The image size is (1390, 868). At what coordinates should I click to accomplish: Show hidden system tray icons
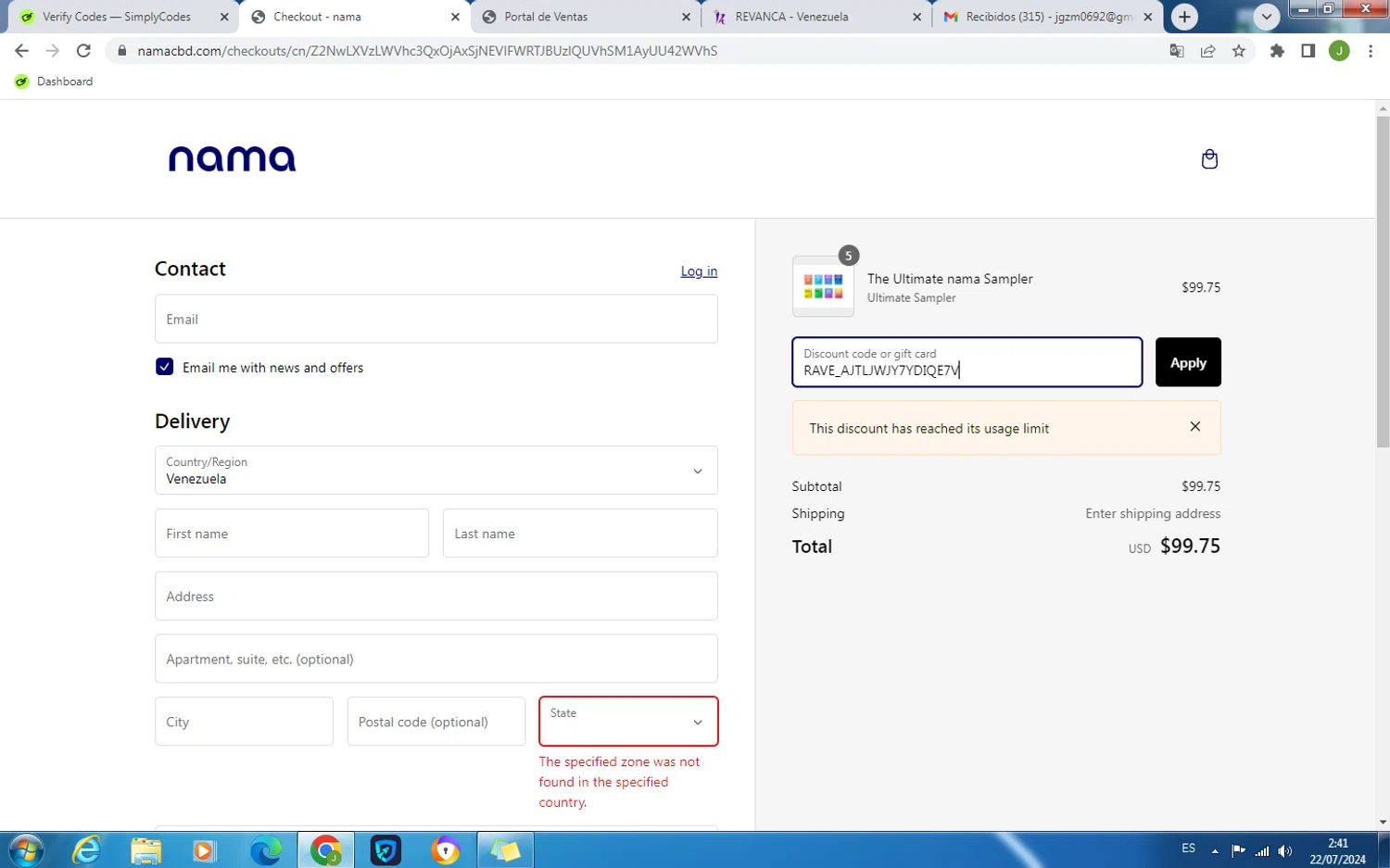(x=1215, y=850)
